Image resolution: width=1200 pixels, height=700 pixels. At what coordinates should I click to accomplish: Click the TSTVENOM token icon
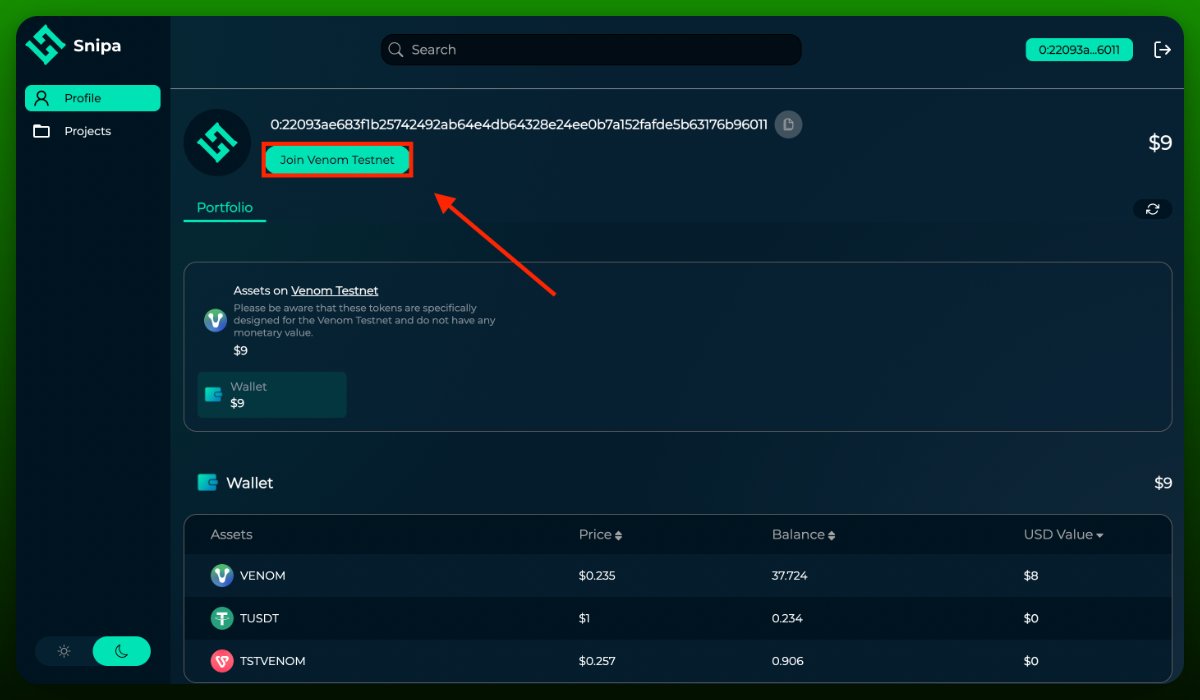(222, 661)
